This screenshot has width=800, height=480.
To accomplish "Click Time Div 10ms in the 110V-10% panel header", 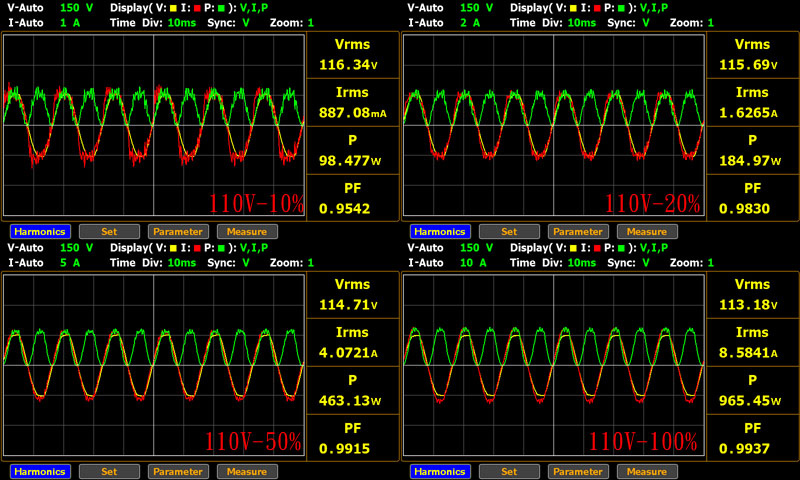I will point(182,23).
